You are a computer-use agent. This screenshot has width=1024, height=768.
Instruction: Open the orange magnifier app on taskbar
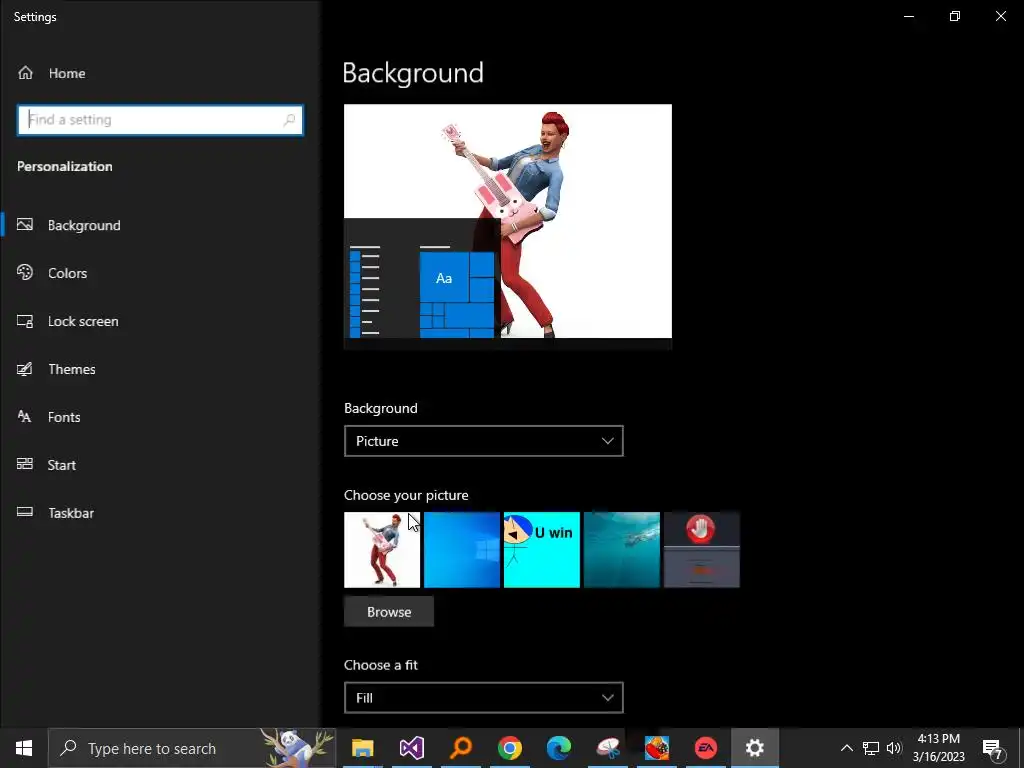tap(461, 748)
